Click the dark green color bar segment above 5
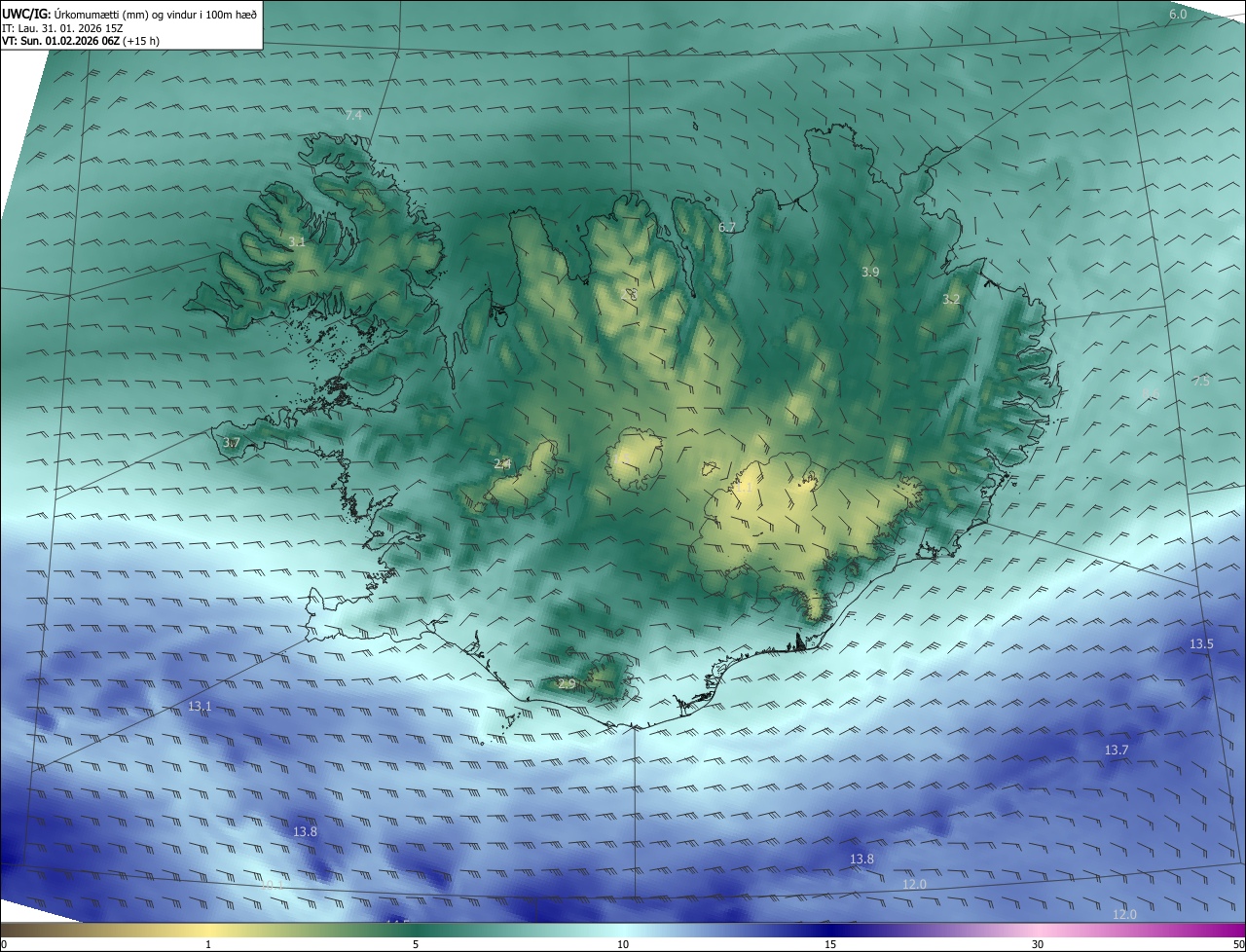This screenshot has width=1246, height=952. click(416, 930)
